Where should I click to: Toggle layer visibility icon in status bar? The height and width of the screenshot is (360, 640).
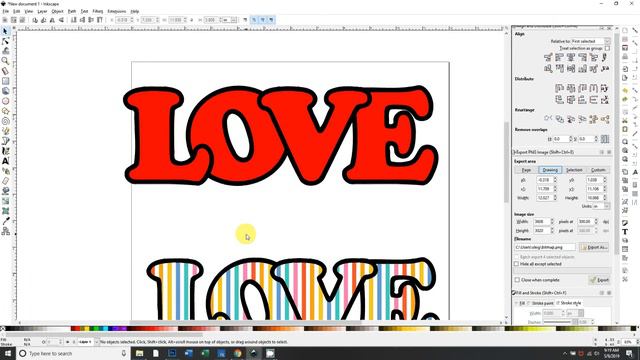pos(67,342)
